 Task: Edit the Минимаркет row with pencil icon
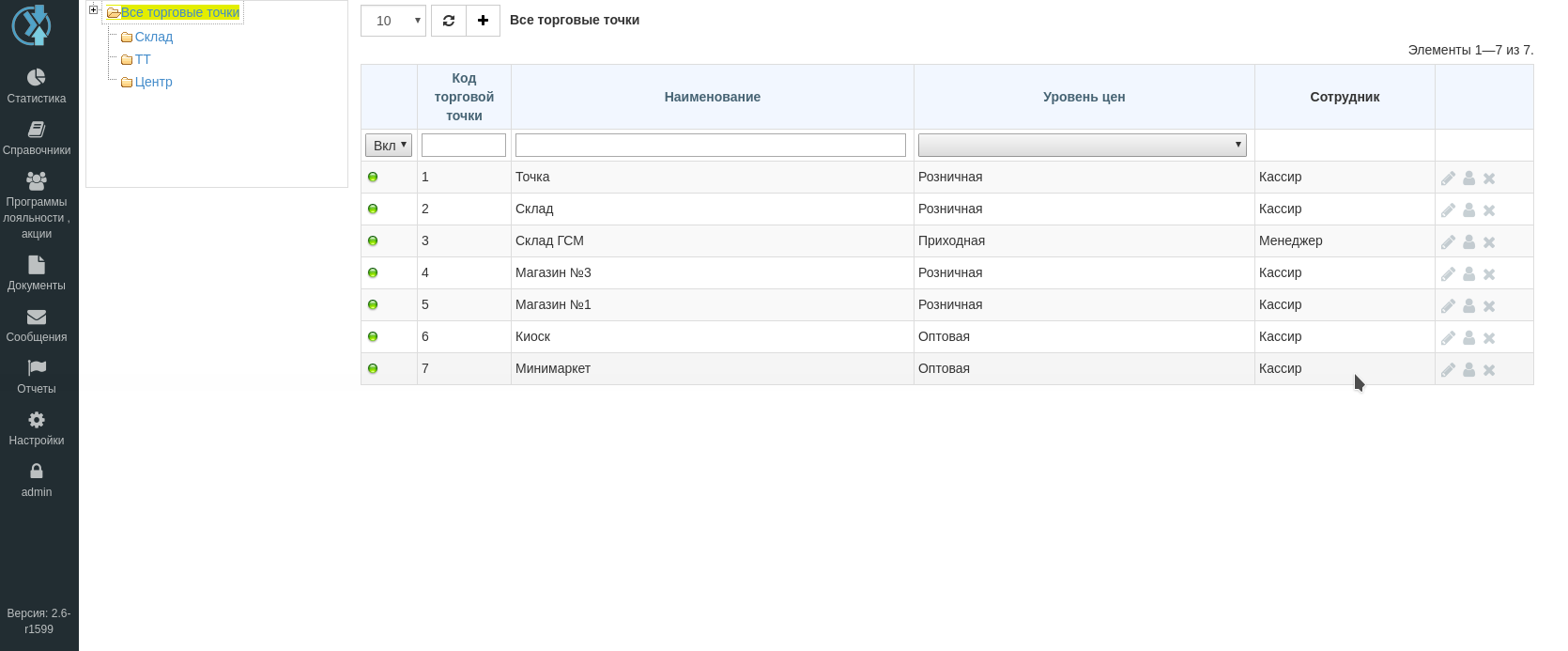(1448, 370)
